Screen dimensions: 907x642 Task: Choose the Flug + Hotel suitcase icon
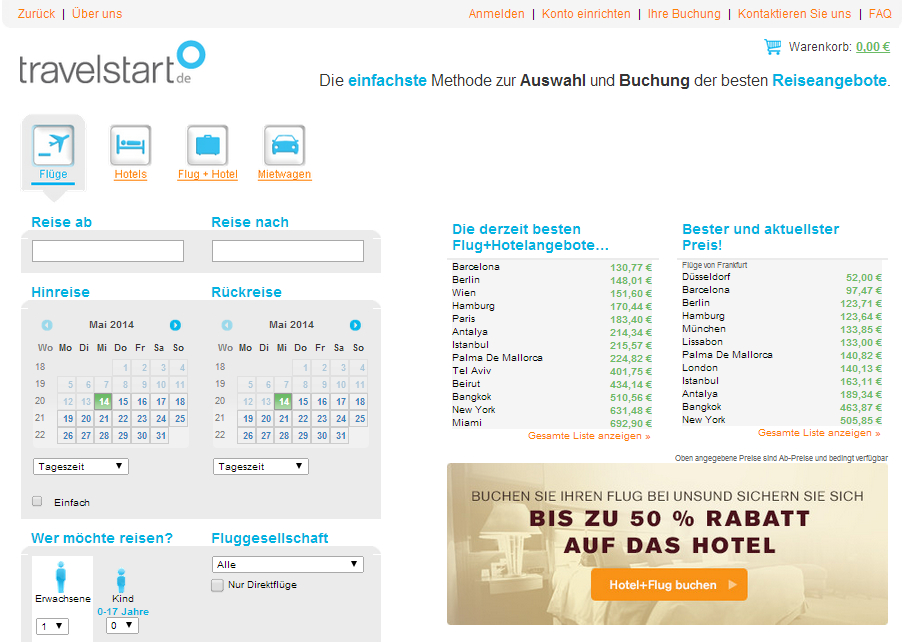pos(208,145)
